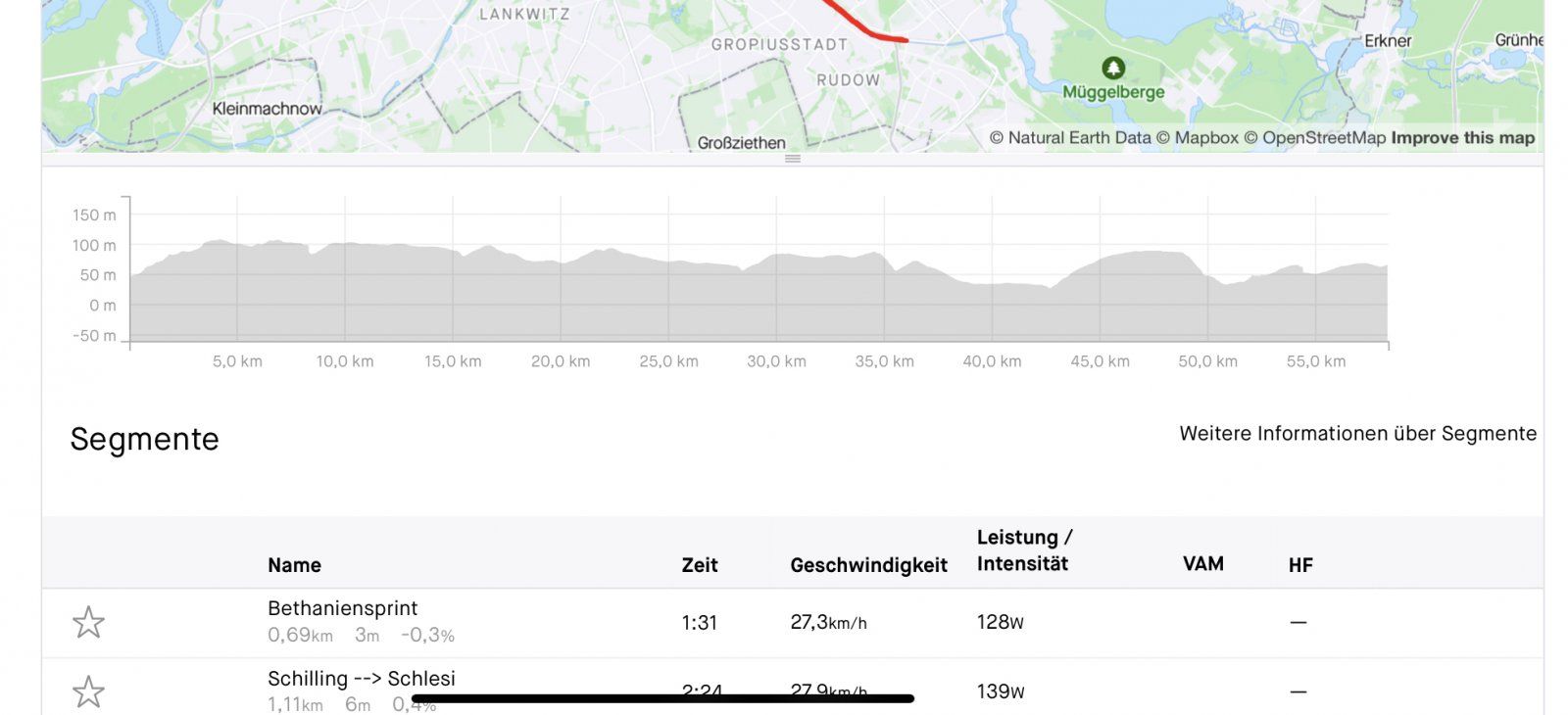Viewport: 1568px width, 715px height.
Task: Click the Name column header
Action: click(294, 565)
